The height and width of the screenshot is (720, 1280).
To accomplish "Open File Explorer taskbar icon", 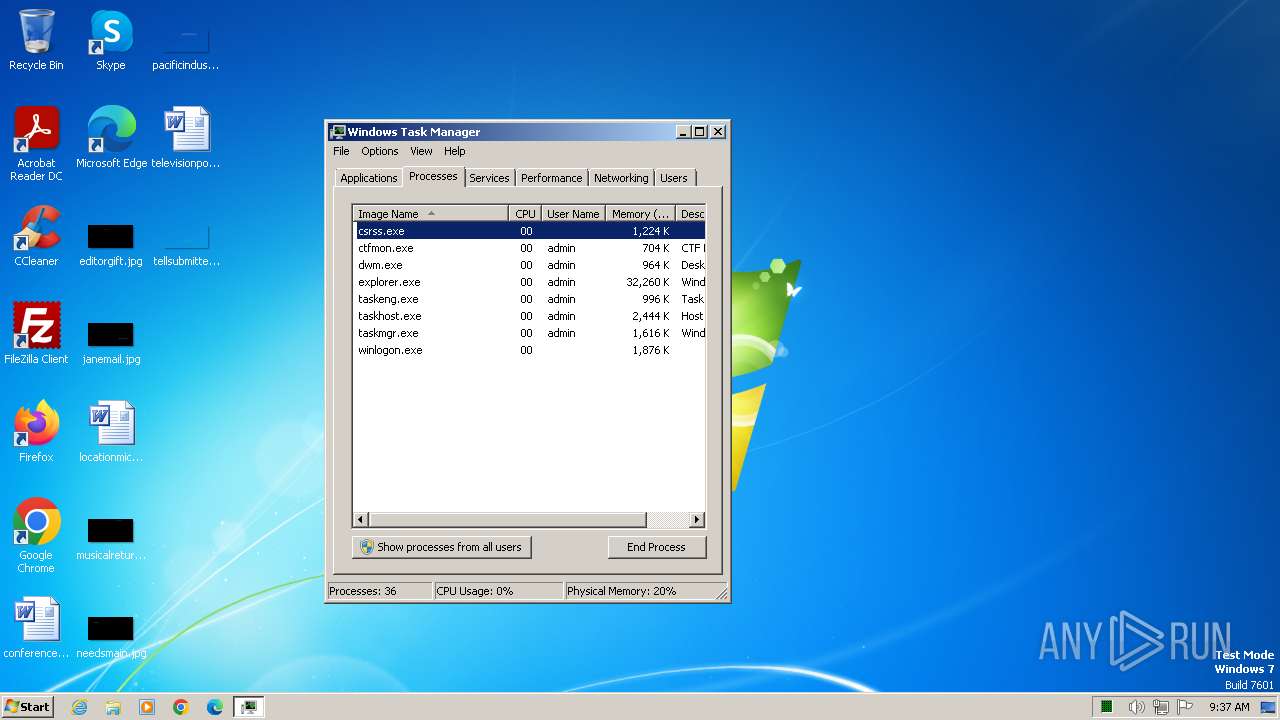I will point(113,707).
